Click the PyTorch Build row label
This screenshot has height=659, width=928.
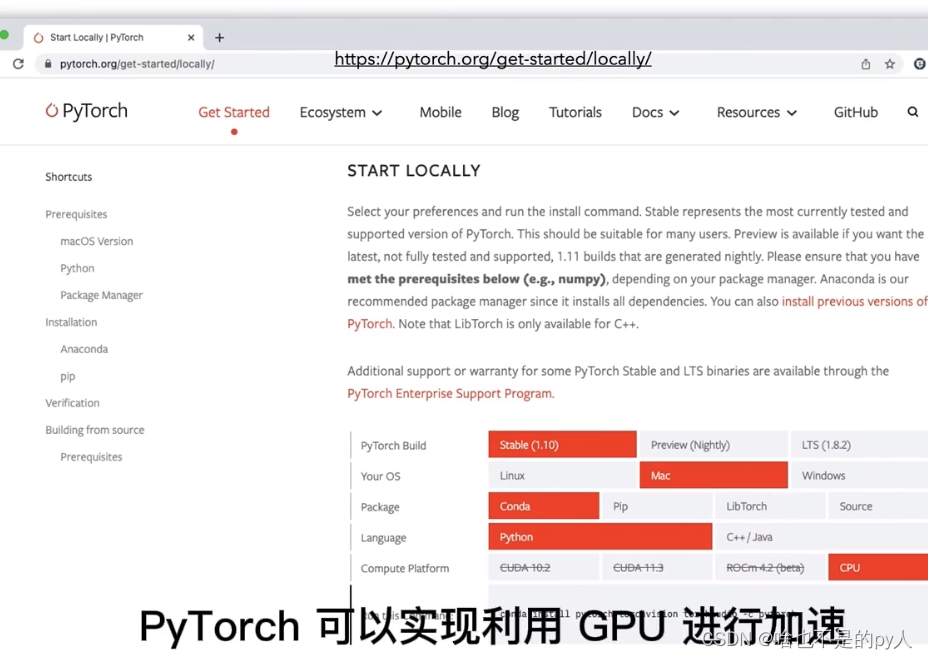393,445
